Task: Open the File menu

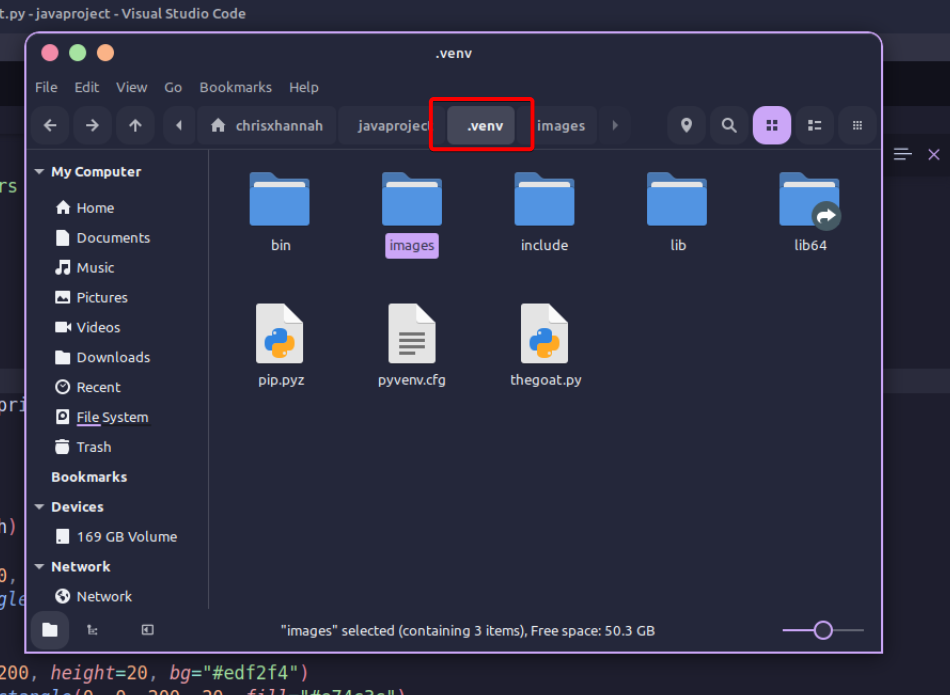Action: tap(46, 87)
